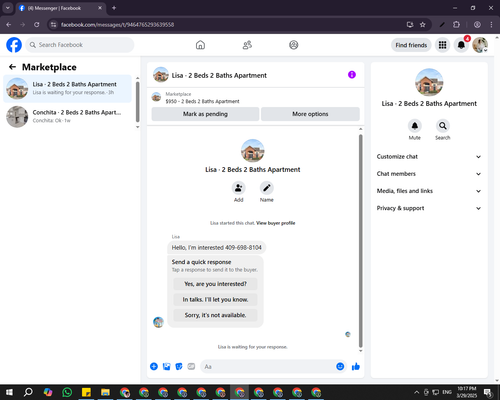Open the Facebook logo home link
This screenshot has width=500, height=400.
click(x=14, y=45)
